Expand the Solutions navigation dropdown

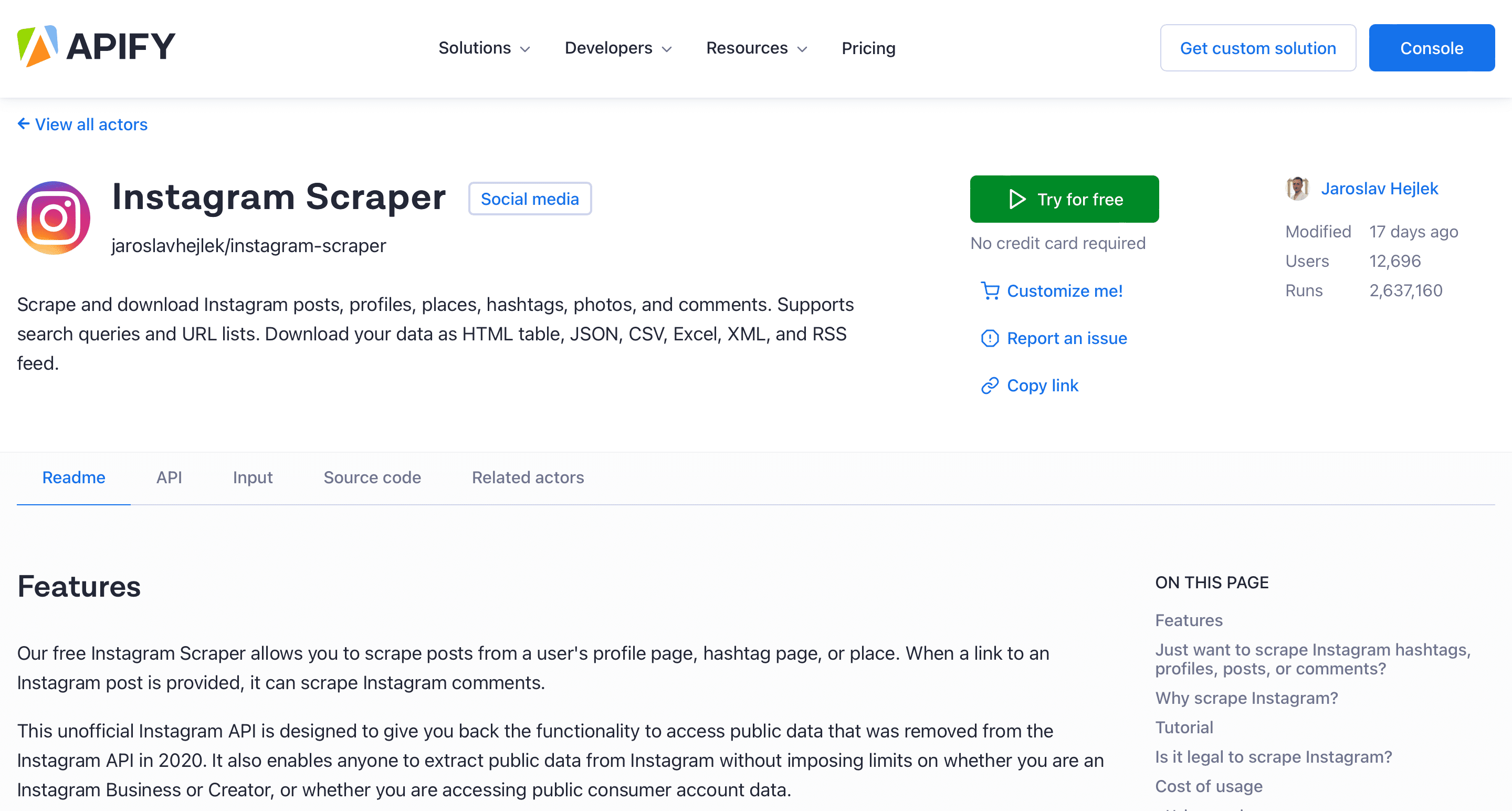pos(483,48)
